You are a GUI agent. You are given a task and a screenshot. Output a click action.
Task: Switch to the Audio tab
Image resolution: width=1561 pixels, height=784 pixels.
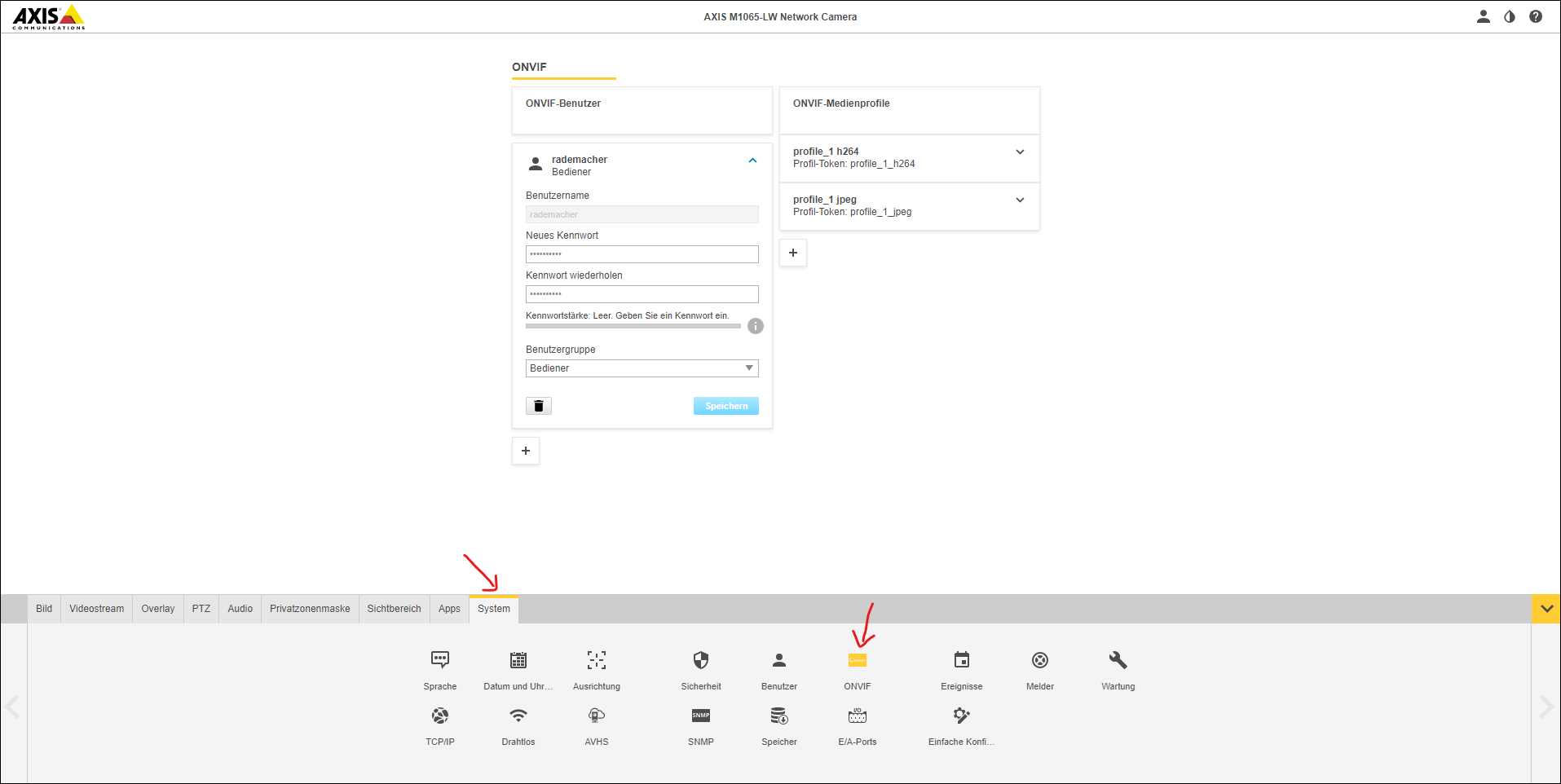(240, 609)
